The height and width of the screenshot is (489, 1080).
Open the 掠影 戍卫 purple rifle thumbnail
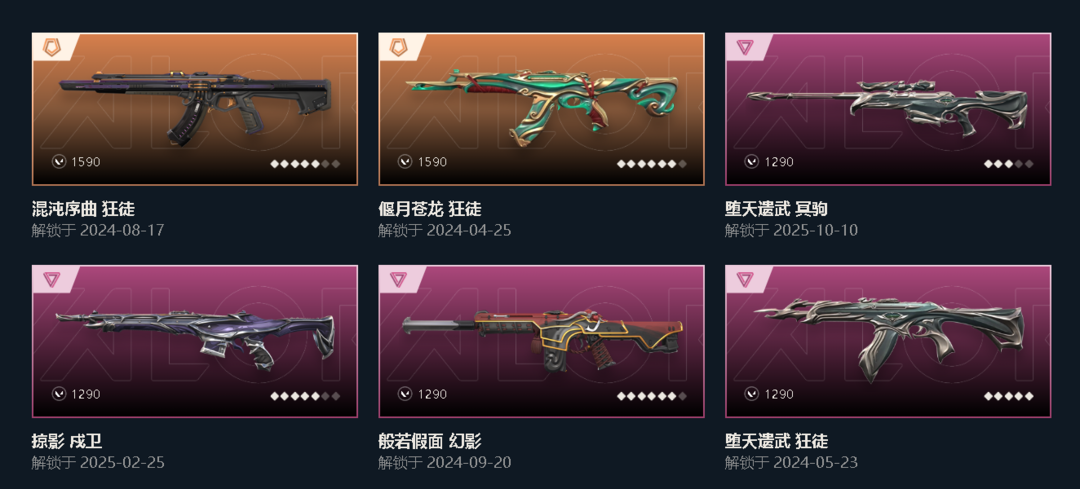(195, 335)
